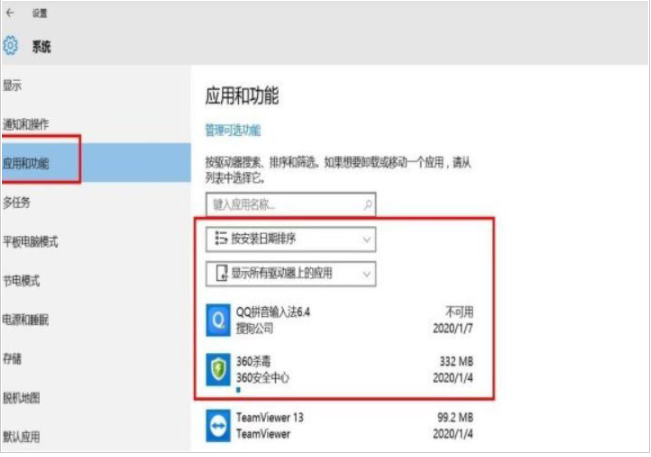Open 存储 settings page
The width and height of the screenshot is (651, 457).
tap(13, 359)
